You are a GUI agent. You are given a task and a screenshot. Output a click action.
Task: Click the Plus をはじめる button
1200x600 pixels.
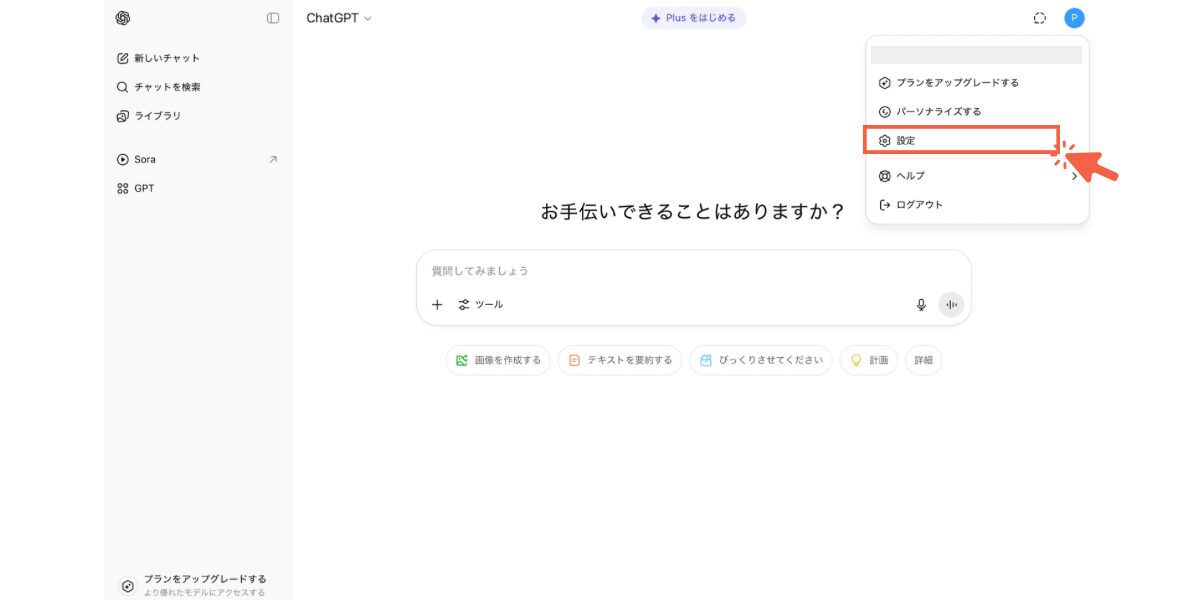point(694,18)
